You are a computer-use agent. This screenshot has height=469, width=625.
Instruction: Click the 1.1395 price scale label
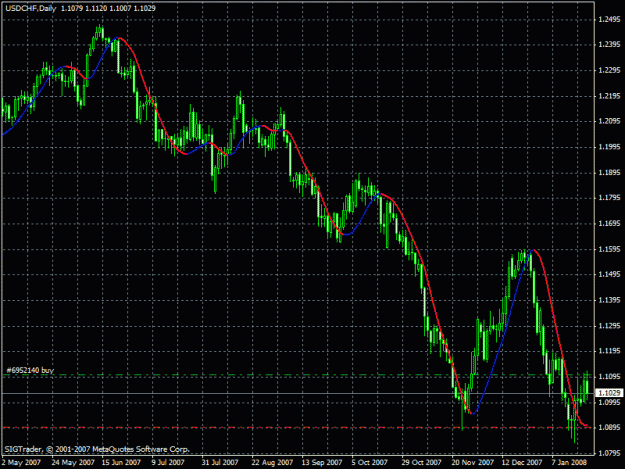[609, 300]
